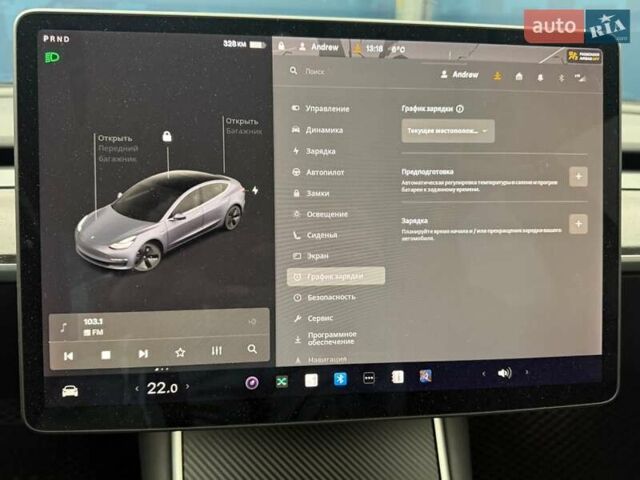Click the HomeLink garage icon in settings header
The height and width of the screenshot is (480, 640).
coord(519,75)
